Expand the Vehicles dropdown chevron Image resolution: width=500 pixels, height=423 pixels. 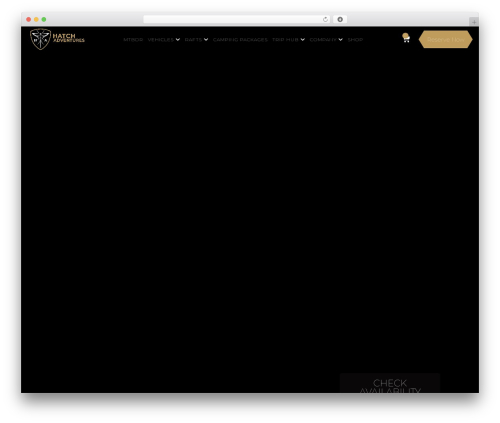(178, 39)
